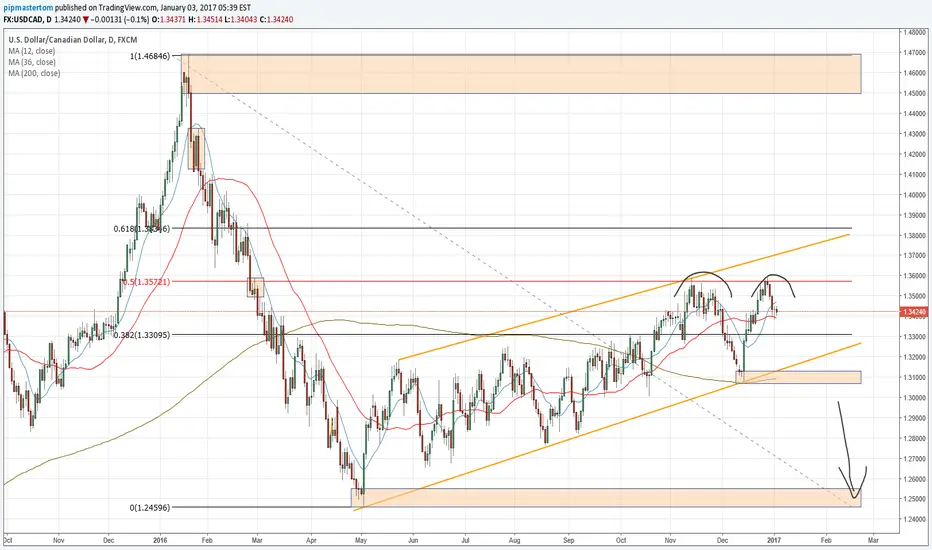Click the 1.33000 price axis value
The image size is (932, 550).
click(915, 337)
